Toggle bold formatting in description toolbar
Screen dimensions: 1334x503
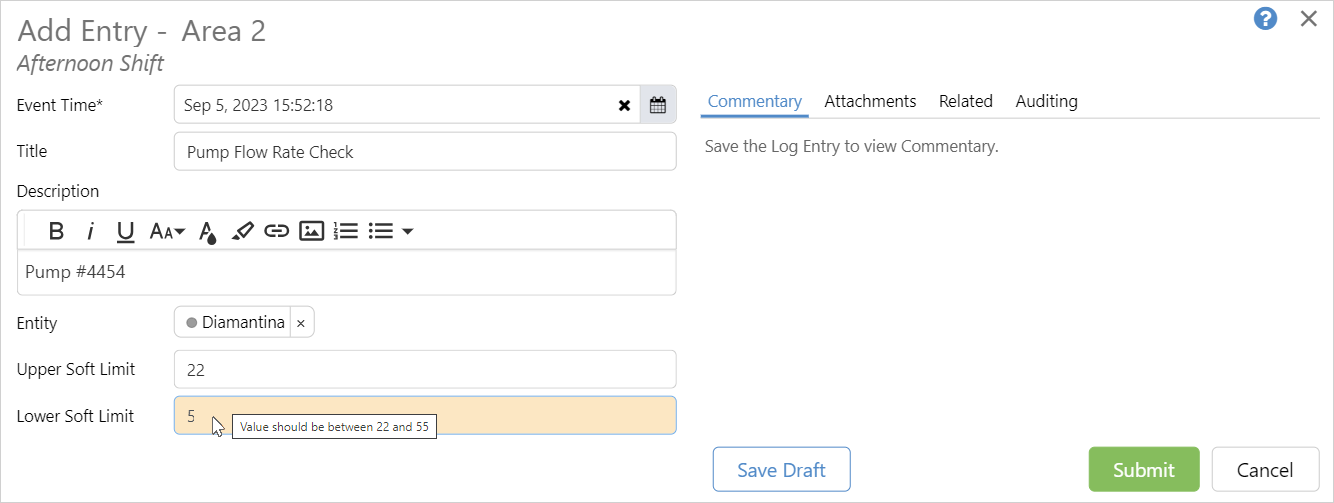pos(57,231)
